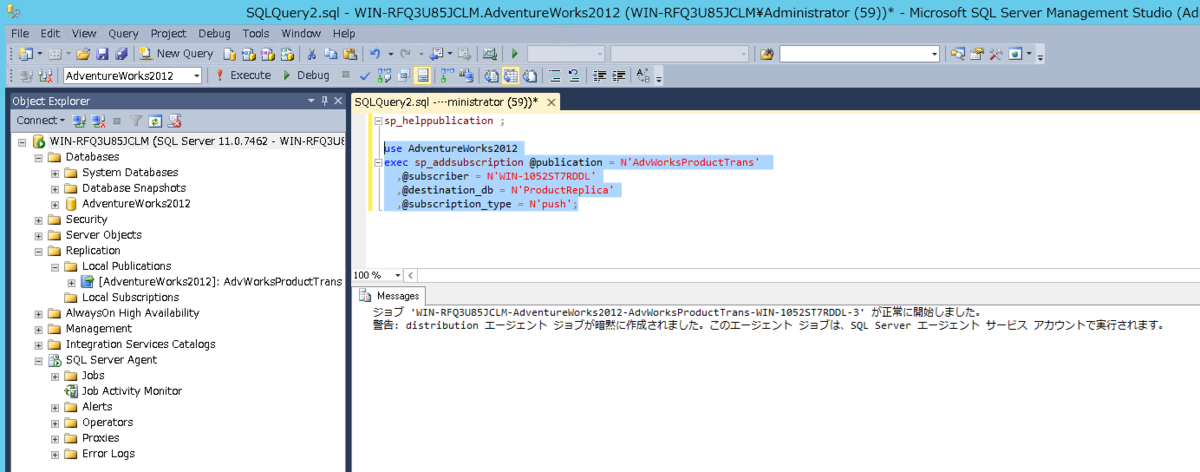Toggle Include Actual Execution Plan
Viewport: 1200px width, 472px height.
pyautogui.click(x=446, y=75)
